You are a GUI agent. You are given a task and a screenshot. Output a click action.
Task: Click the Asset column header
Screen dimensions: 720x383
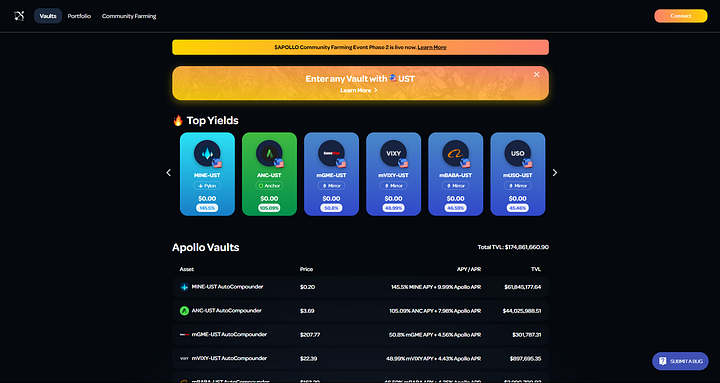click(186, 269)
